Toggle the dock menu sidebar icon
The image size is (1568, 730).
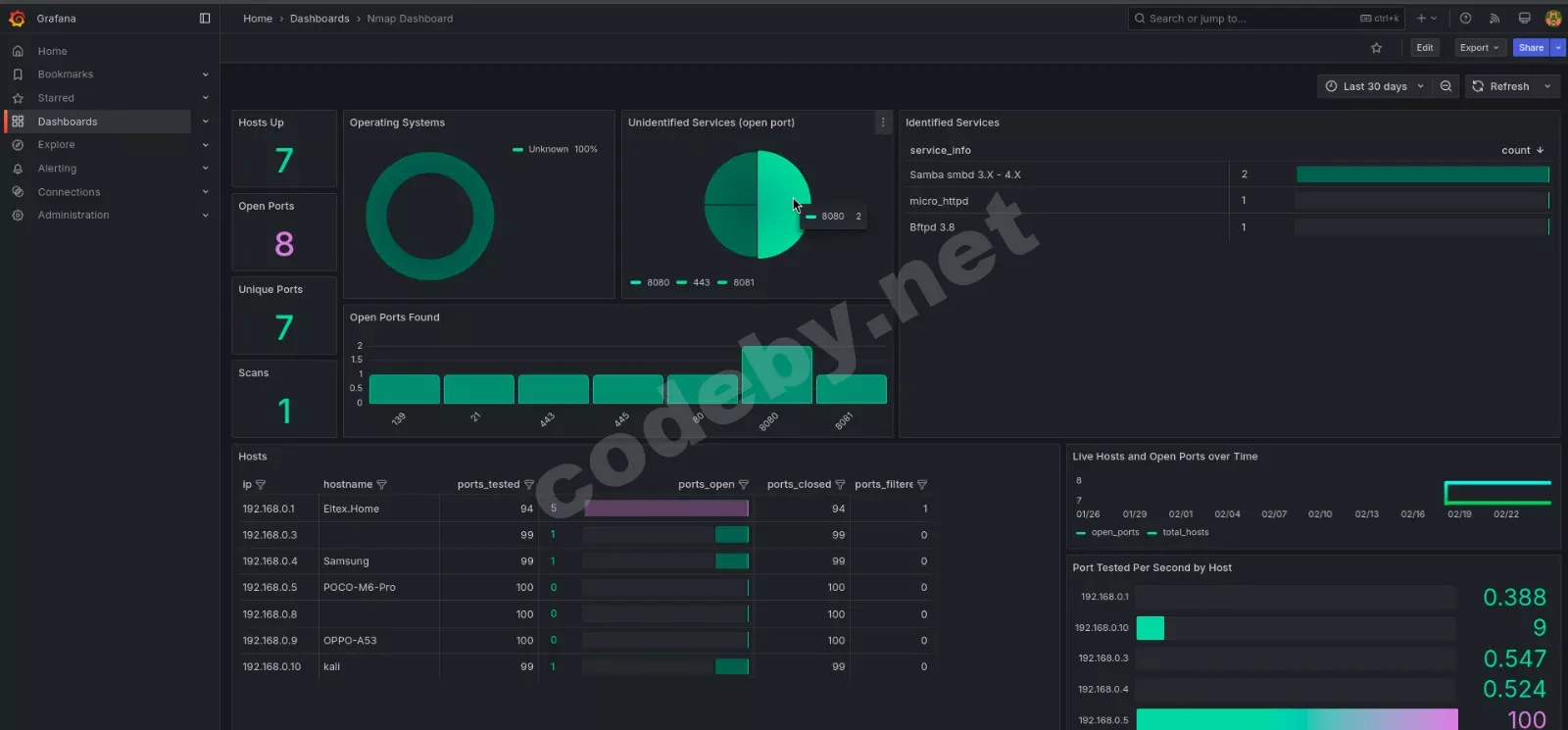pyautogui.click(x=205, y=19)
